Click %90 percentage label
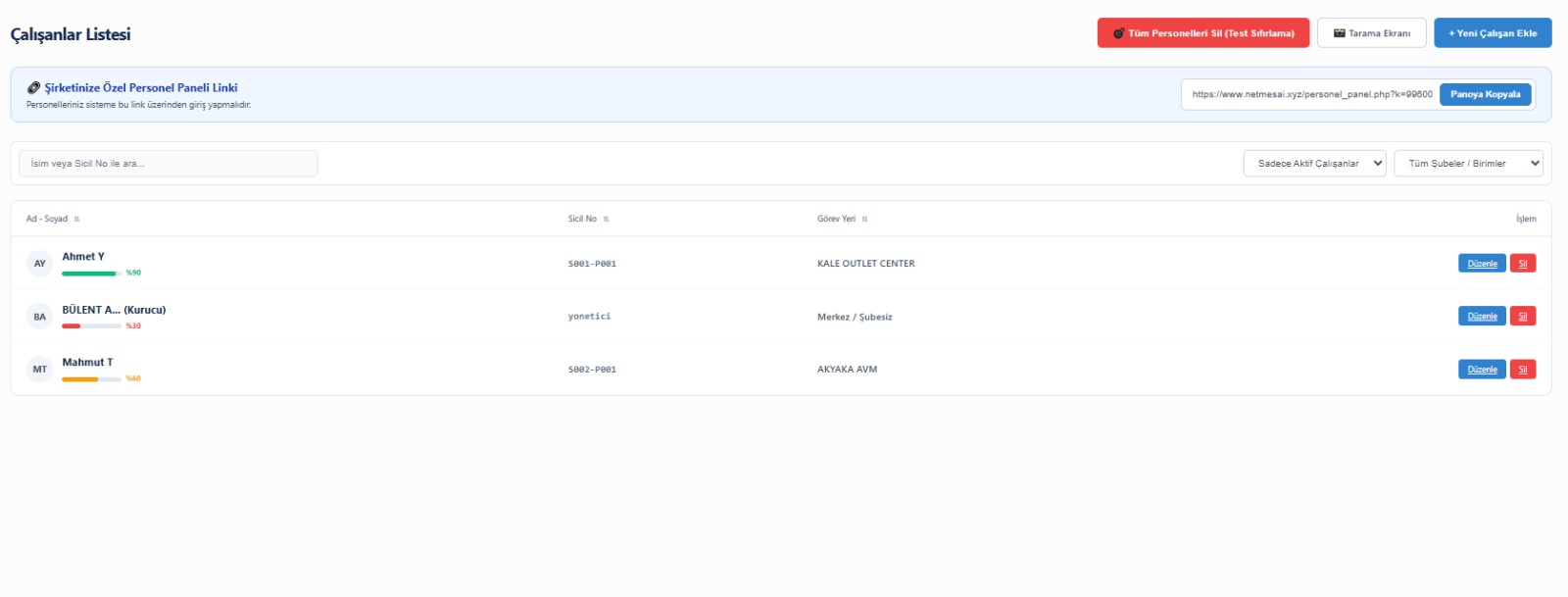Viewport: 1568px width, 597px height. (133, 273)
